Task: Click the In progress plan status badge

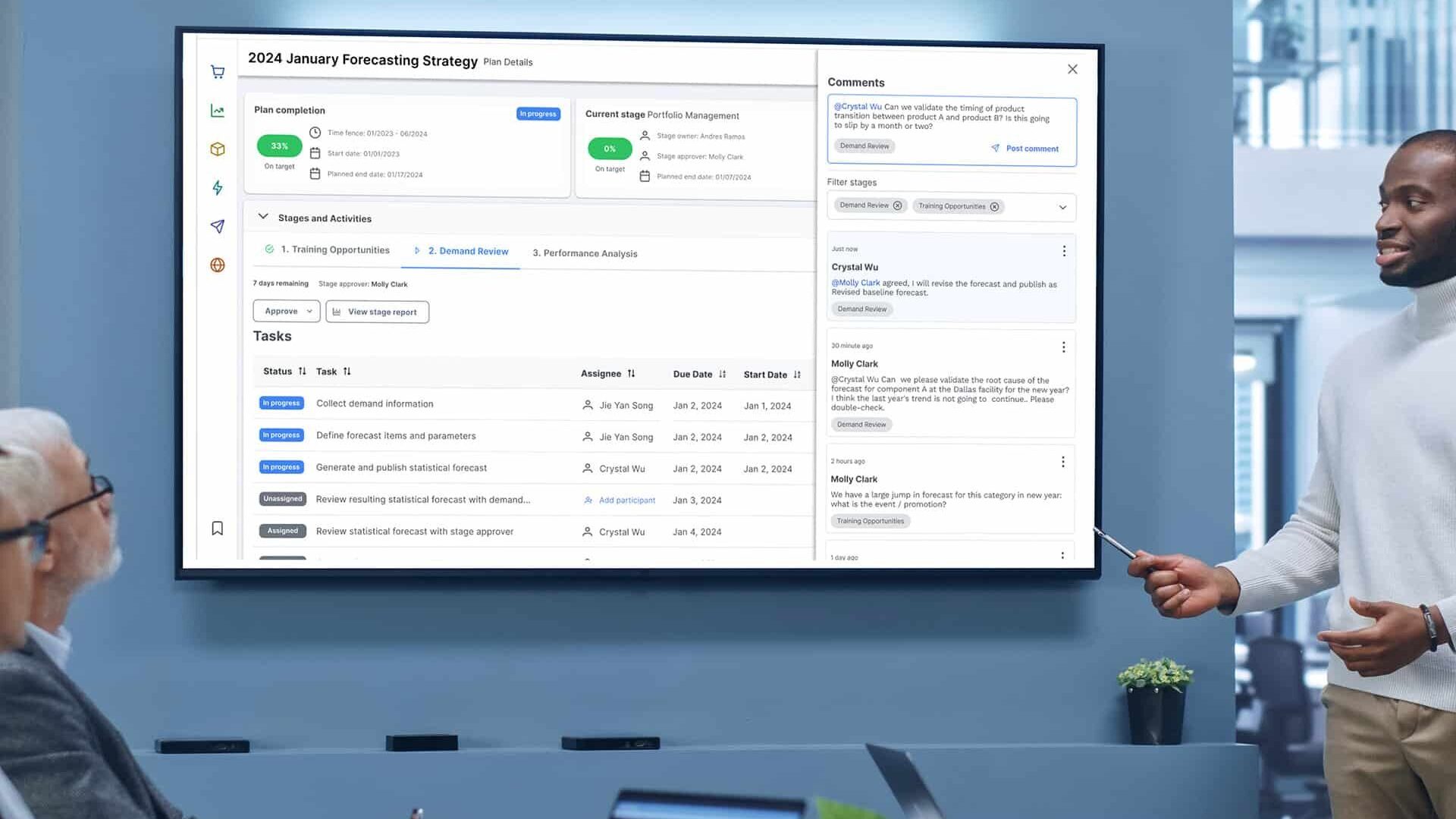Action: pos(538,114)
